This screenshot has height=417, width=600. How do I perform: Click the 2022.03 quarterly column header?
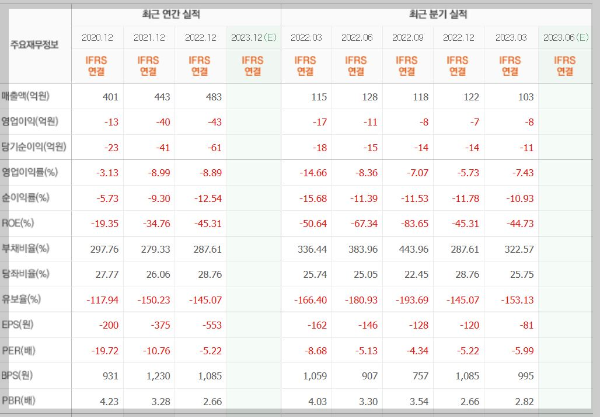click(306, 37)
